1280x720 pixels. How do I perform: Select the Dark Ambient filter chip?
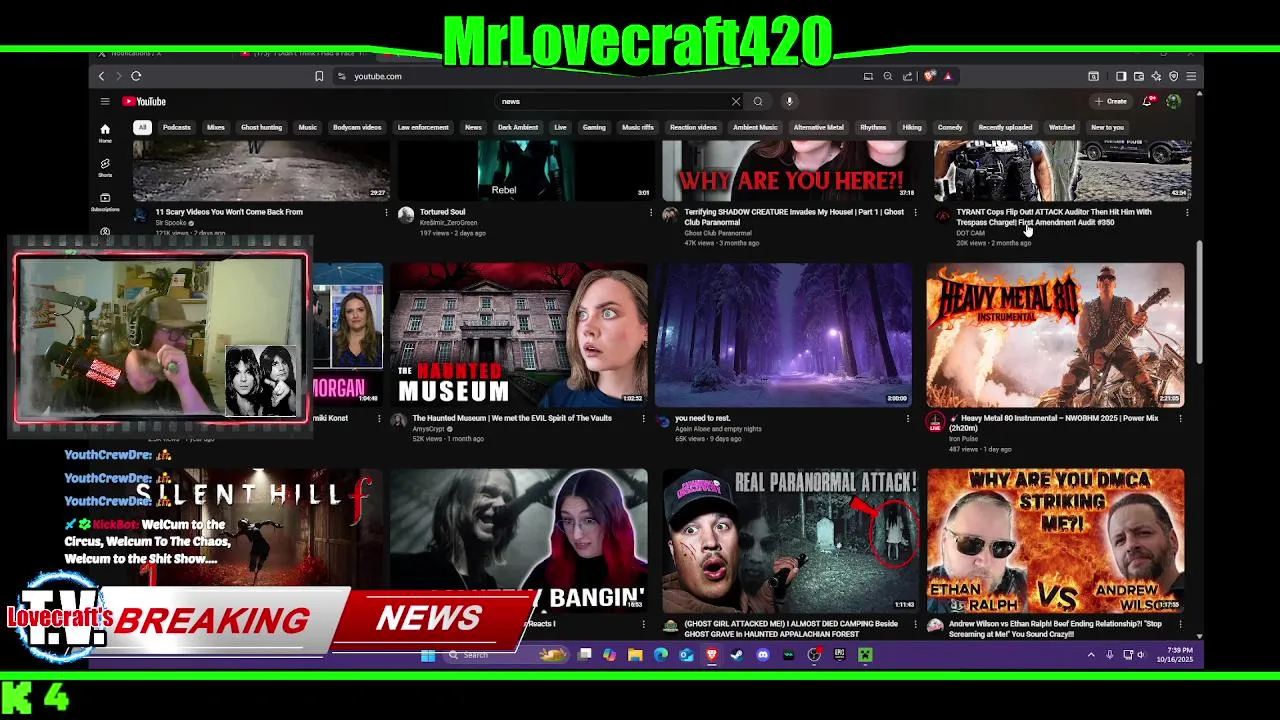point(518,127)
